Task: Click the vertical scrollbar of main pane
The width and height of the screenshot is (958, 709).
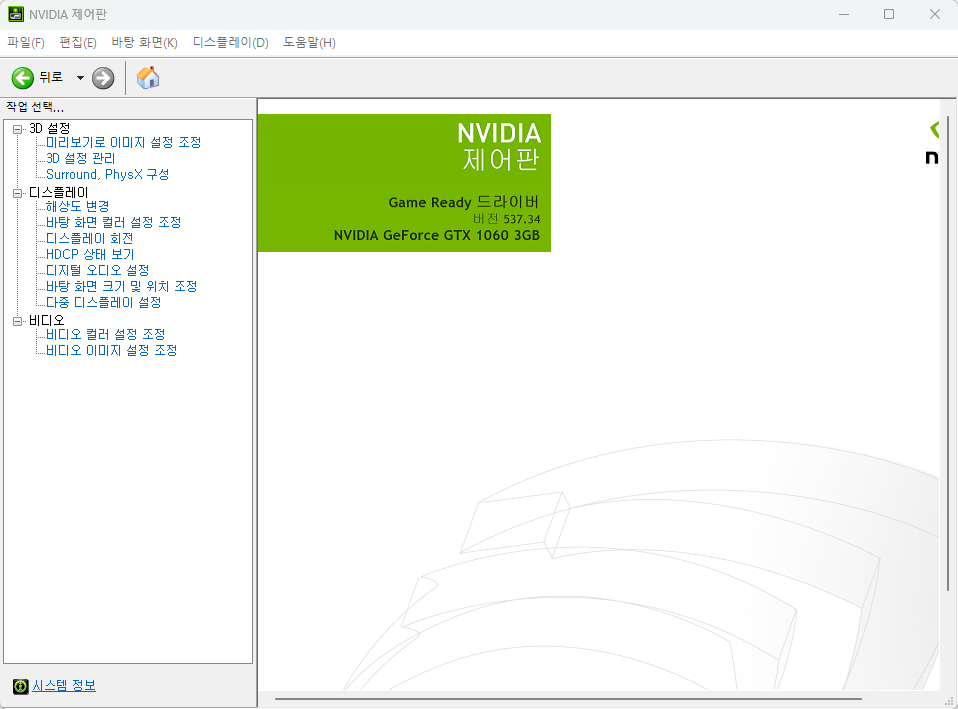Action: coord(948,353)
